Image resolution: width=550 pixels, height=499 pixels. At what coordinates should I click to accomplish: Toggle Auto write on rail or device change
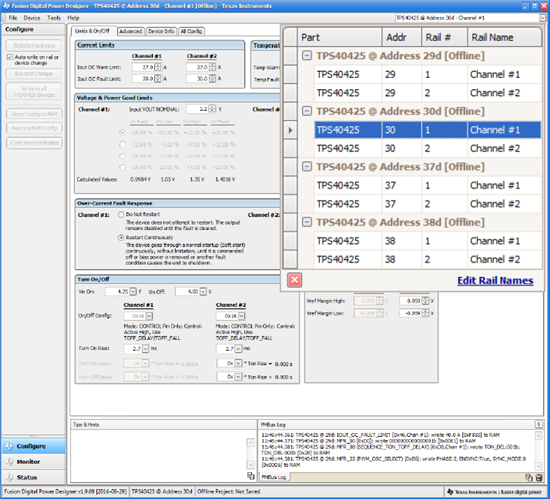tap(10, 57)
